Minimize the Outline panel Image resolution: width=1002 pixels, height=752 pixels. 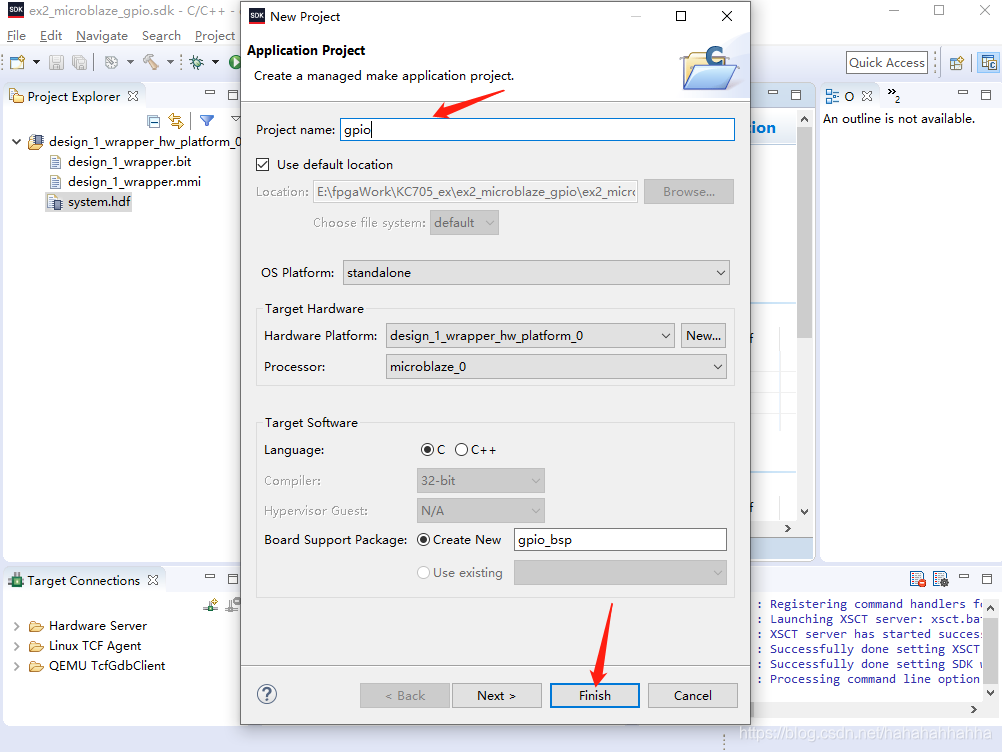coord(963,93)
